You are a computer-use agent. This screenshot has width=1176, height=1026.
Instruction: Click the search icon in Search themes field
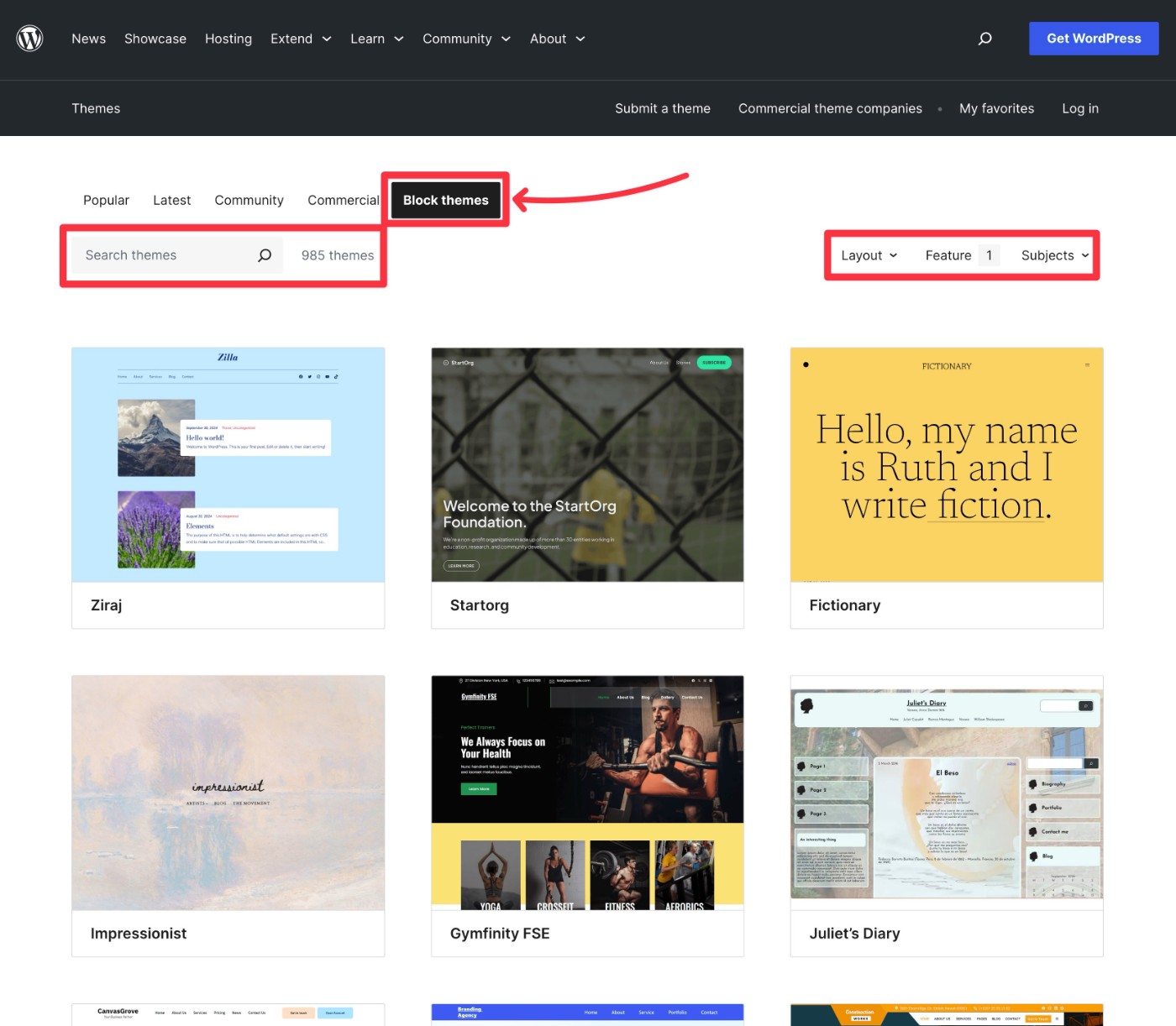(x=265, y=255)
